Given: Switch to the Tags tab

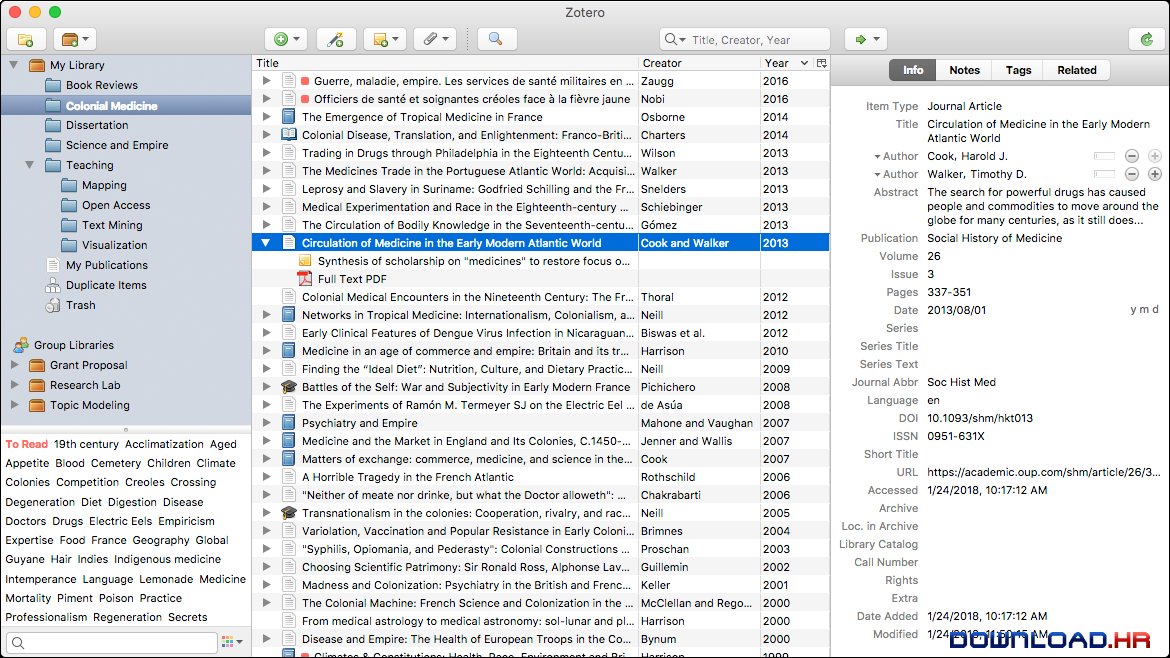Looking at the screenshot, I should coord(1018,70).
